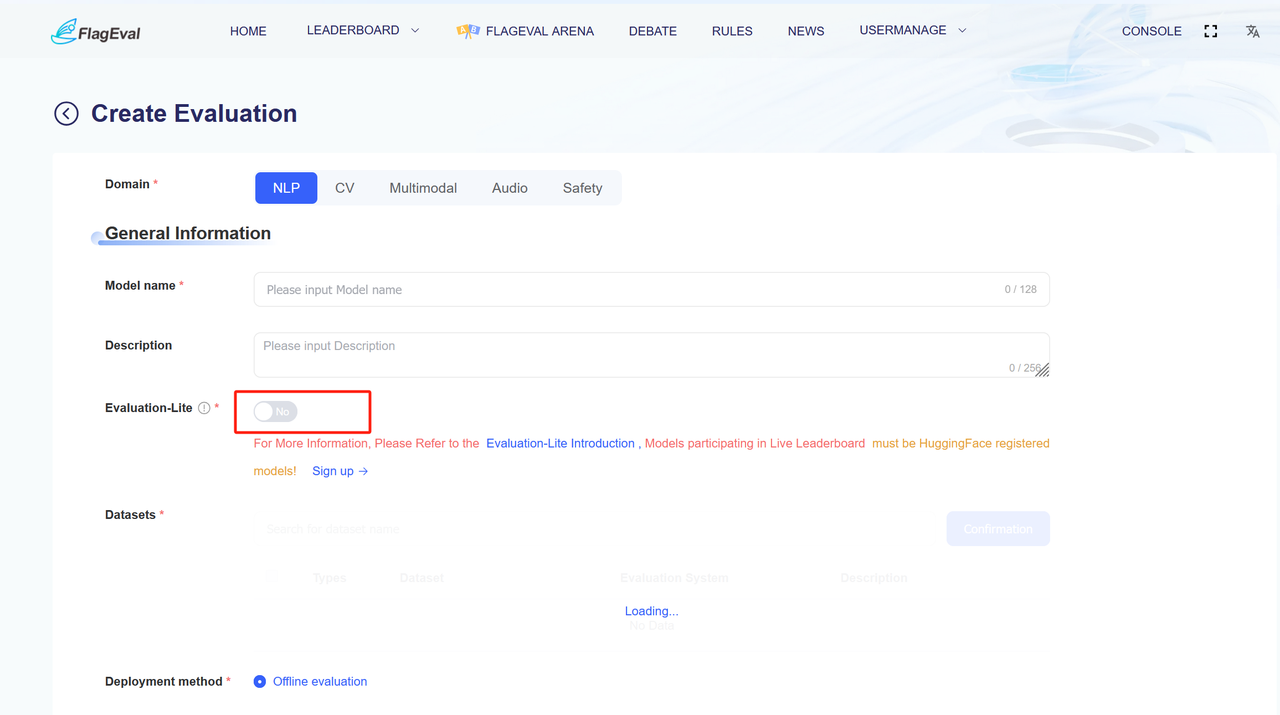Click the Sign up link
This screenshot has height=715, width=1280.
tap(340, 471)
